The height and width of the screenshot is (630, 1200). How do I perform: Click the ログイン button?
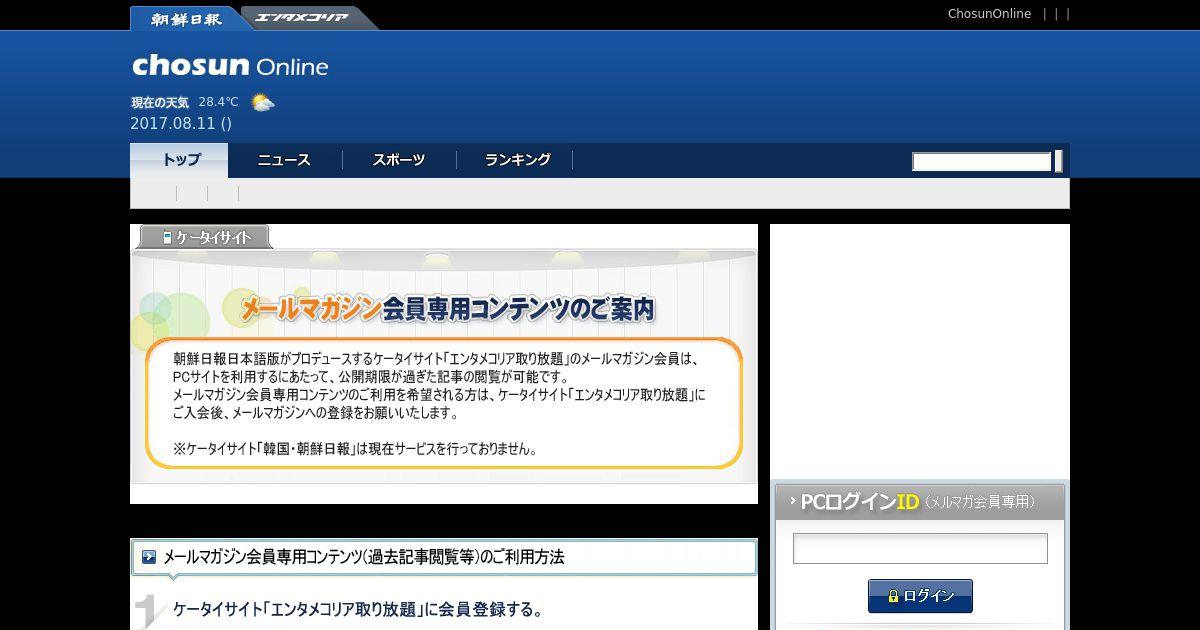tap(920, 596)
